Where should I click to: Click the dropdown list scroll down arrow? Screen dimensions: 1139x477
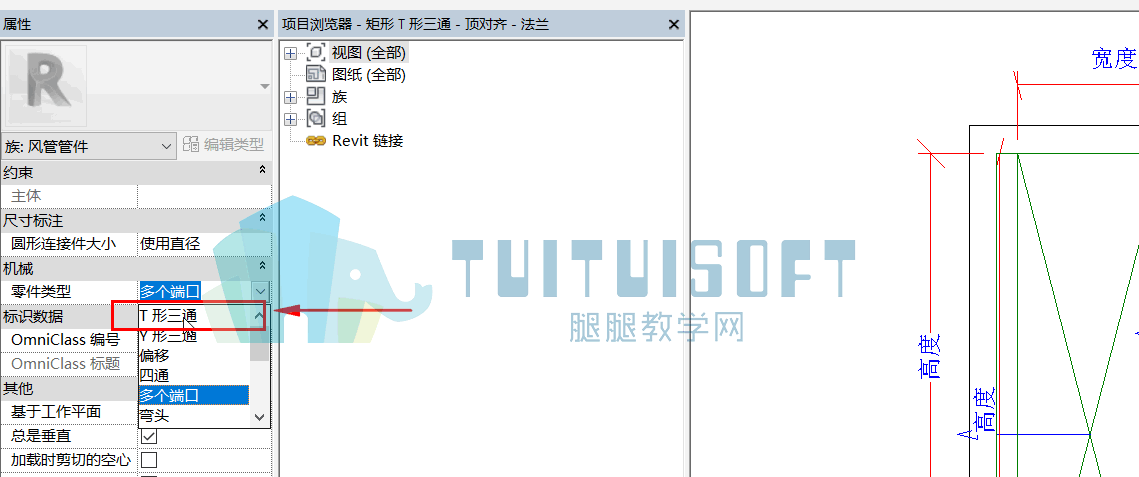pyautogui.click(x=259, y=417)
